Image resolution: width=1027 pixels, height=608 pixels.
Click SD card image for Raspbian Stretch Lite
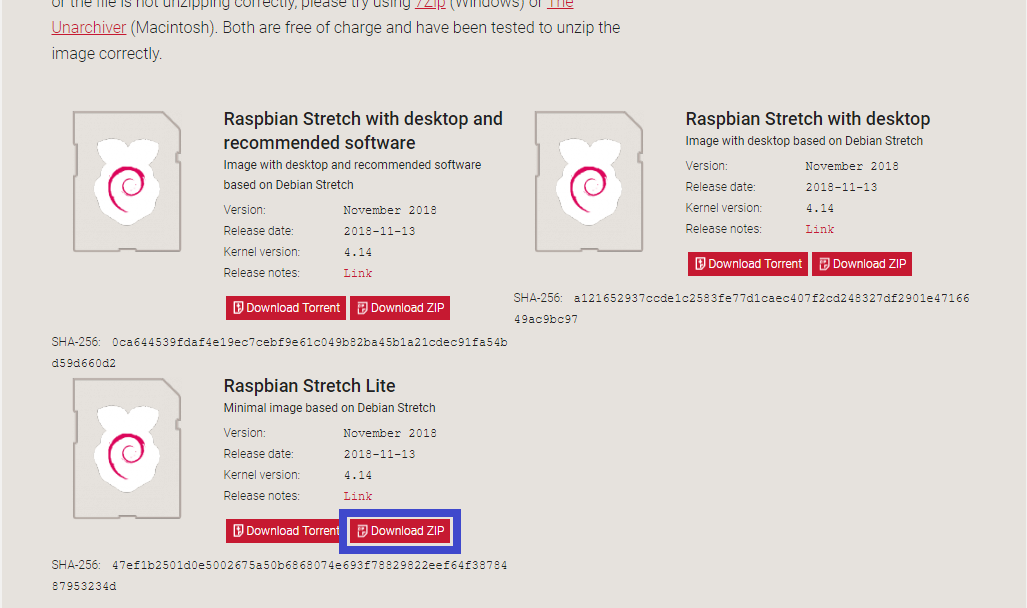coord(127,449)
